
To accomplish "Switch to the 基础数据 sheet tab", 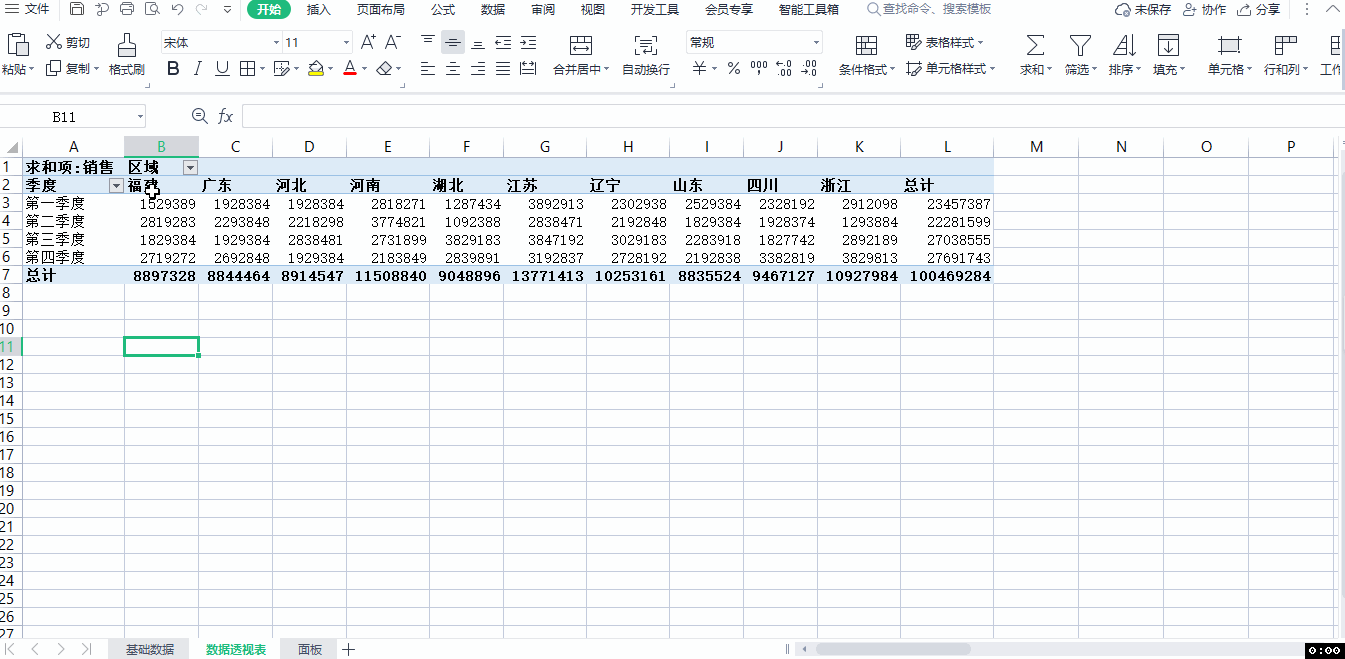I will (x=150, y=650).
